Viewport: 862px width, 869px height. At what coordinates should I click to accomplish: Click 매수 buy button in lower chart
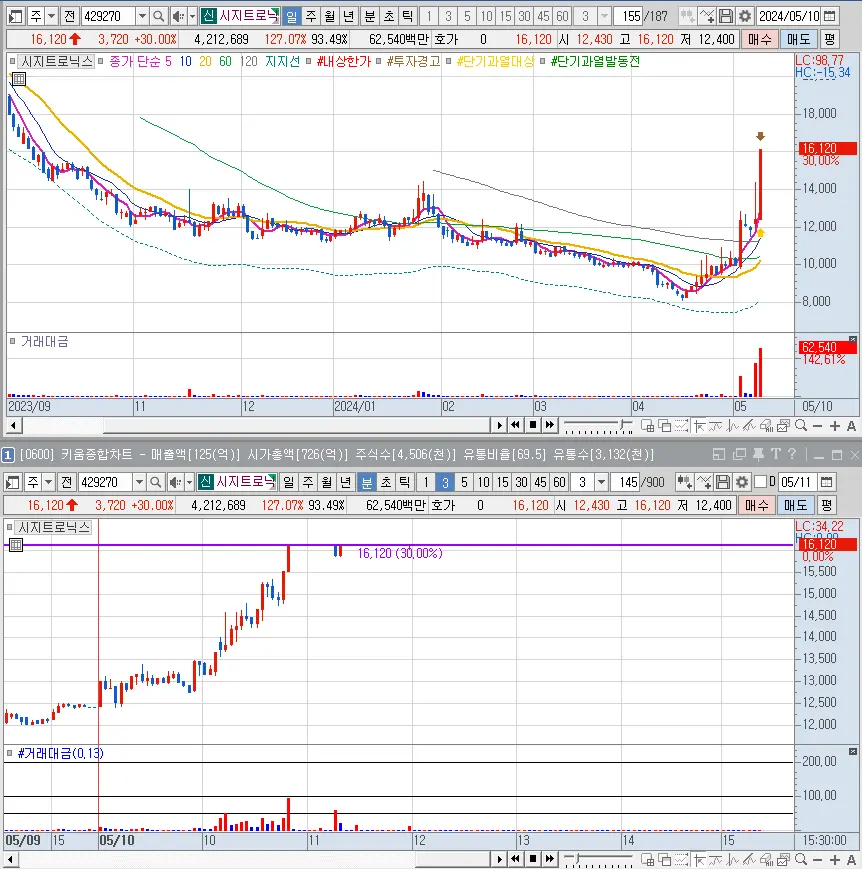pos(756,505)
